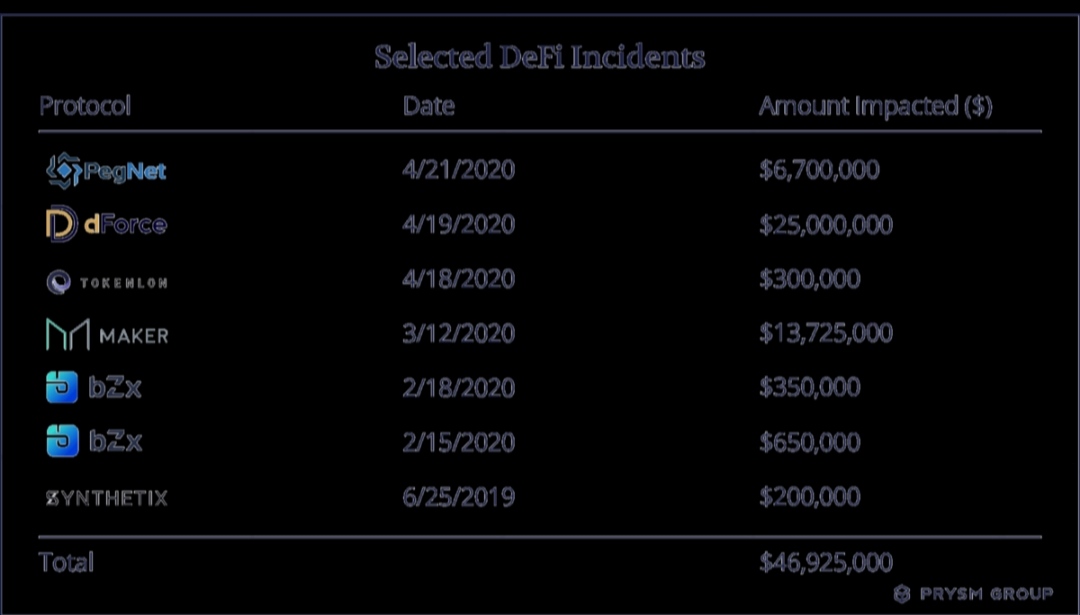Click the PRYSM GROUP watermark text
1080x615 pixels.
tap(986, 594)
